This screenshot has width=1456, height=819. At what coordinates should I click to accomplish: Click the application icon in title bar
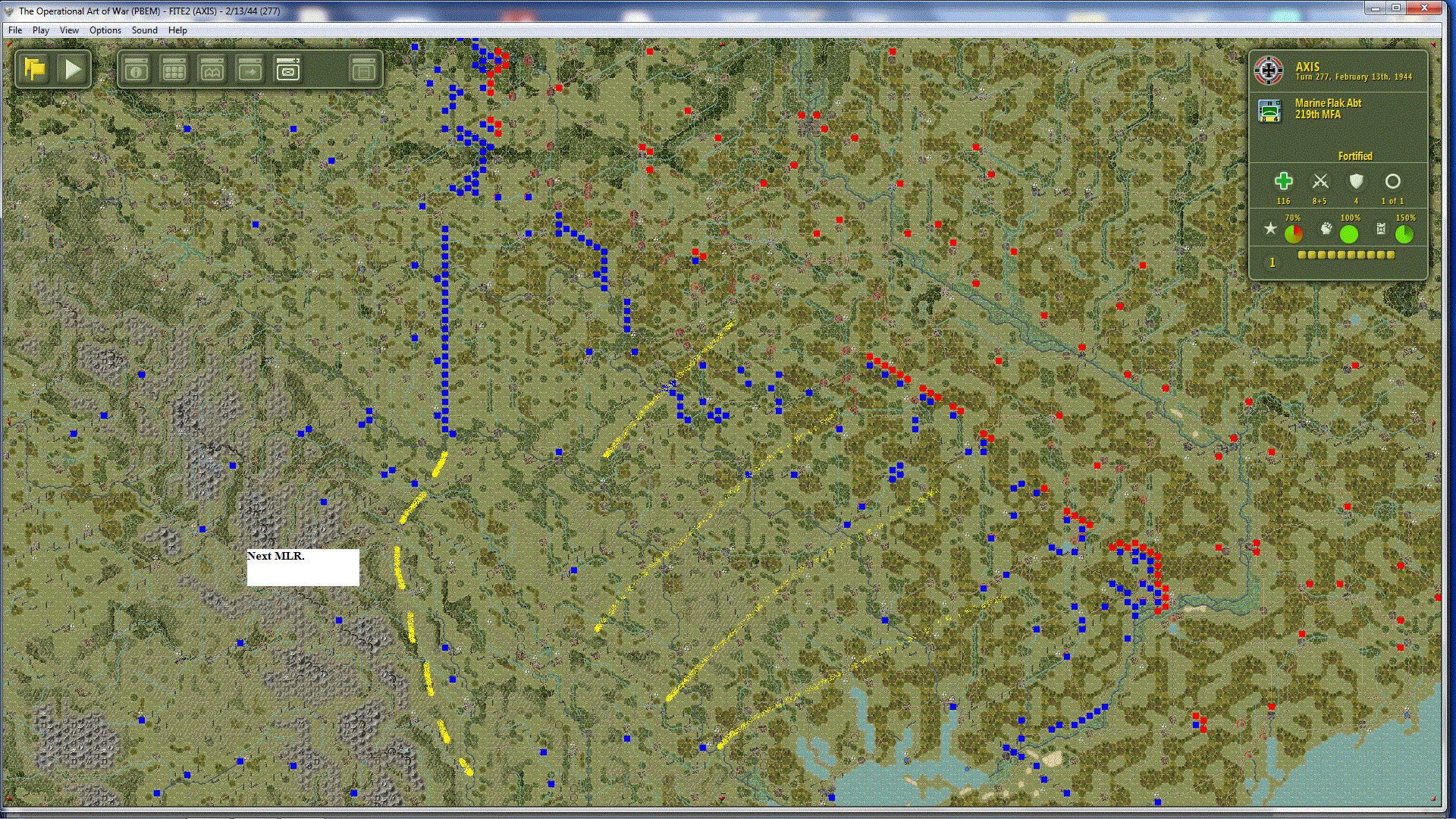coord(9,11)
